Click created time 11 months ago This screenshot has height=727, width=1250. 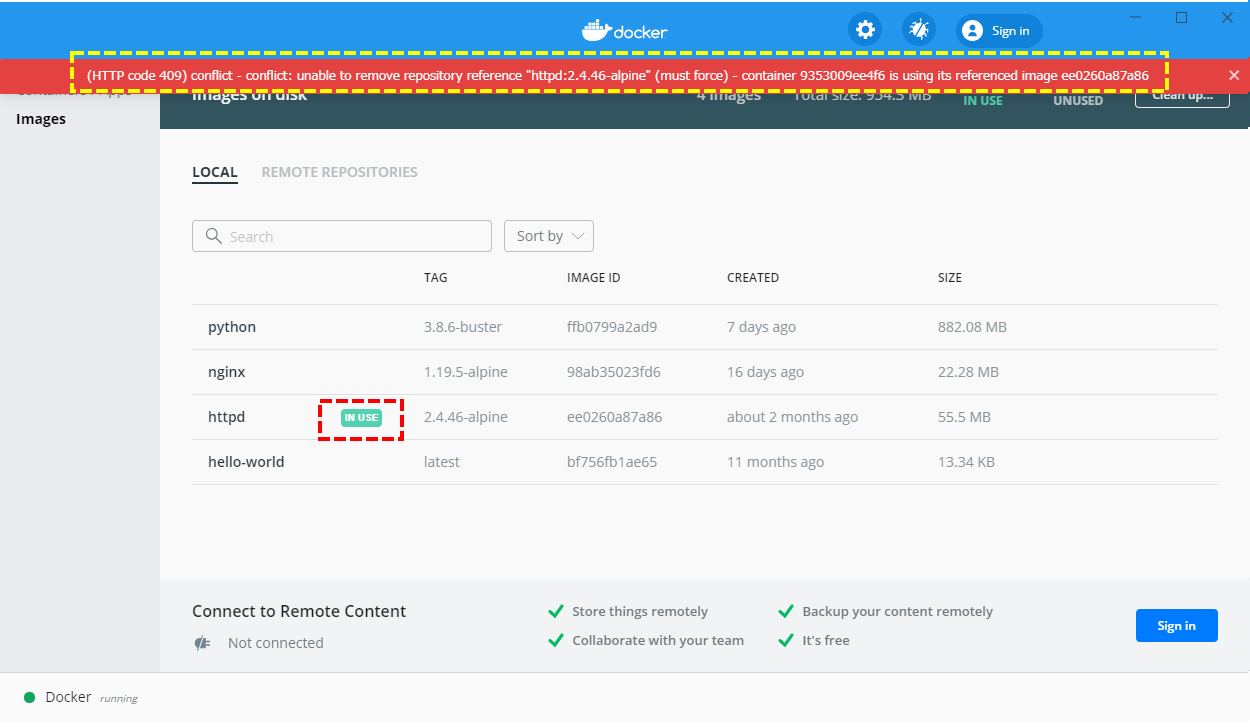point(775,462)
